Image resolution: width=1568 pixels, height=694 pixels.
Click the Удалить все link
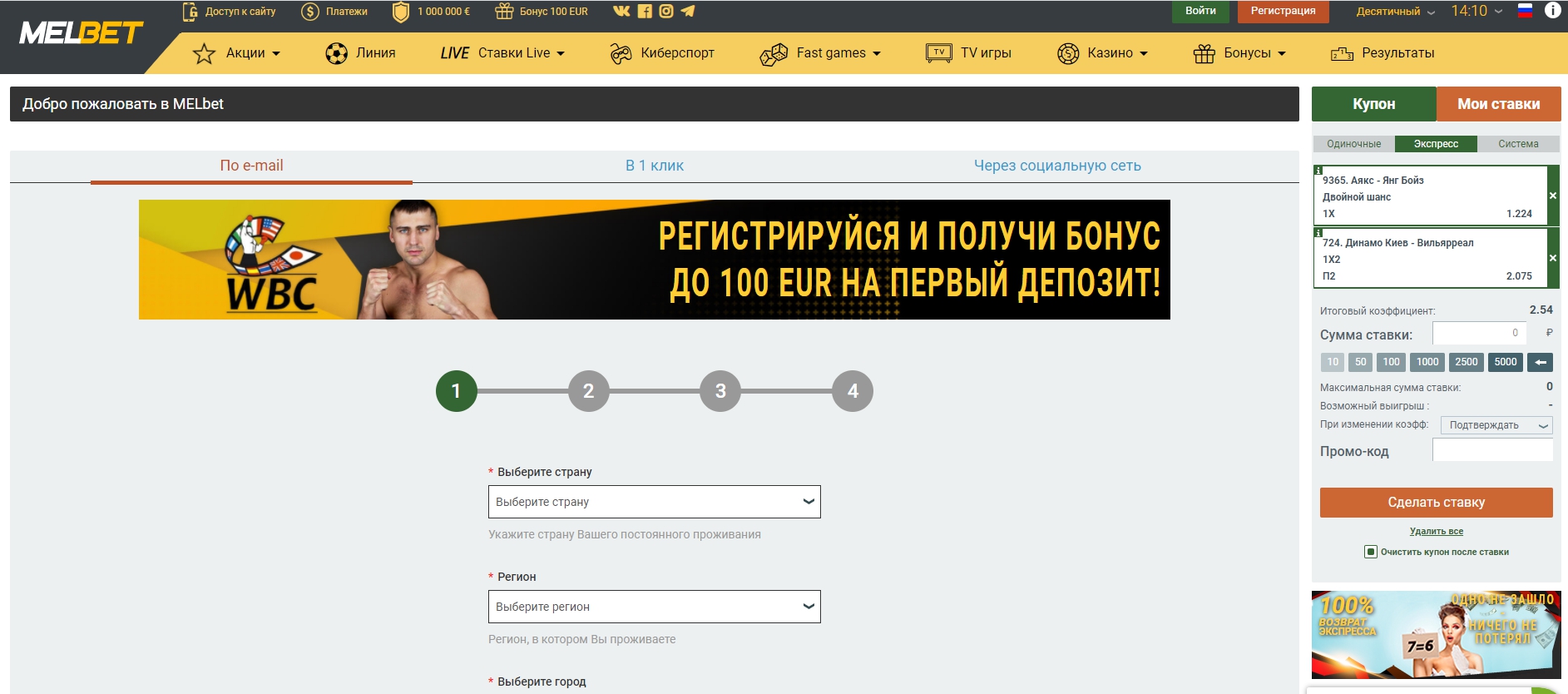click(1437, 531)
